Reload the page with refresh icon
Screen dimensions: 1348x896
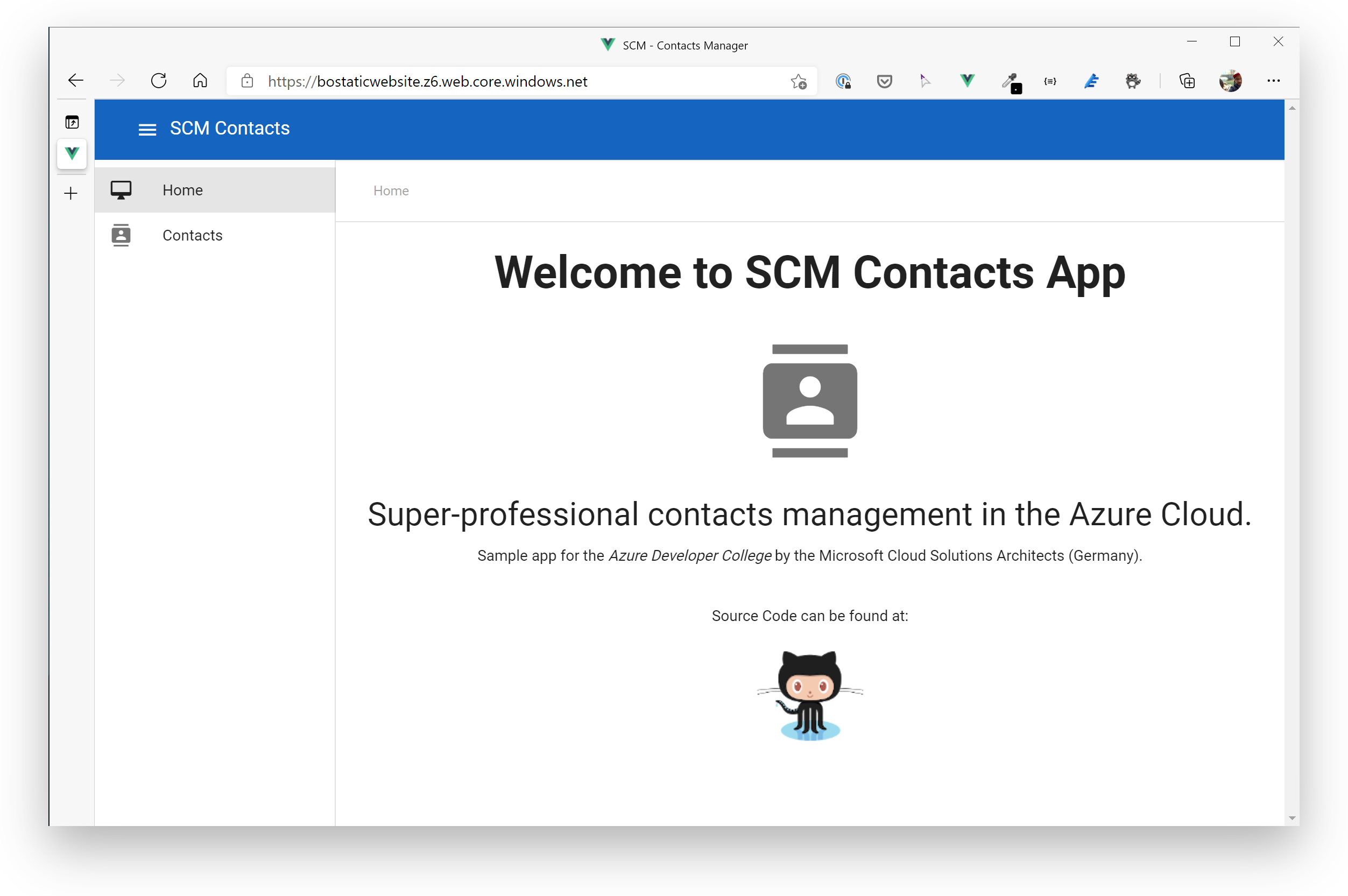pyautogui.click(x=159, y=81)
